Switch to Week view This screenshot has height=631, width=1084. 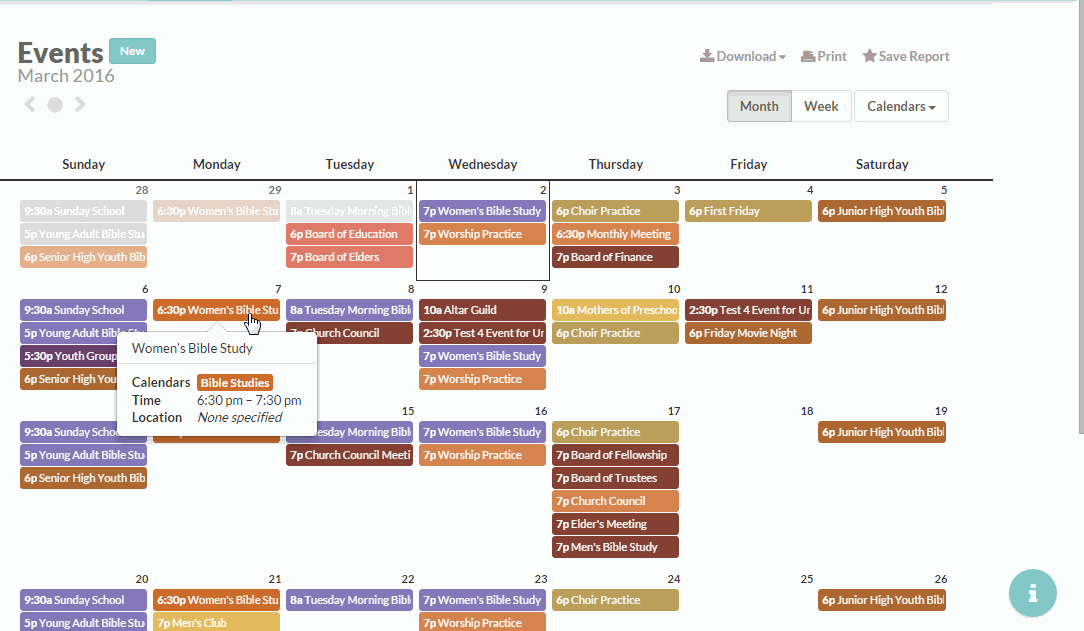(x=821, y=106)
